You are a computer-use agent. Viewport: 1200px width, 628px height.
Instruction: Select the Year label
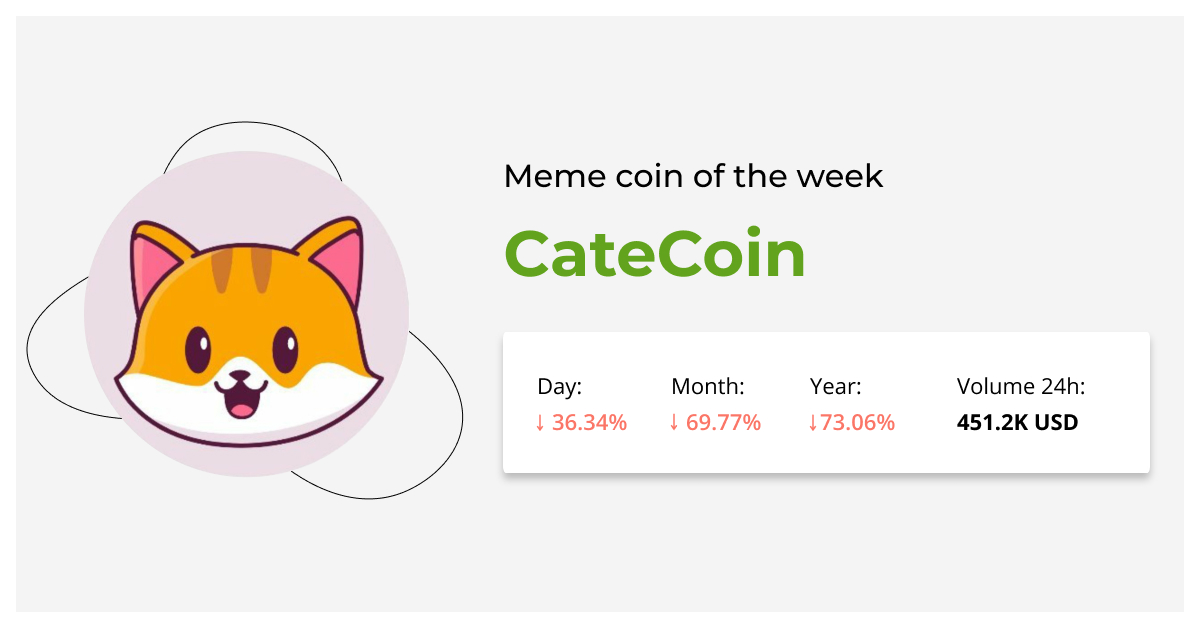(835, 387)
